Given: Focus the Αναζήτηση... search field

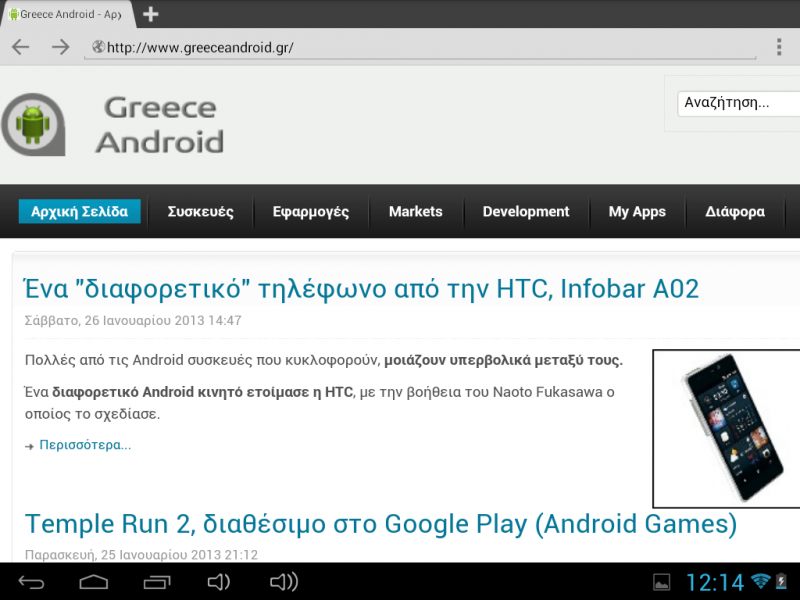Looking at the screenshot, I should pyautogui.click(x=738, y=104).
